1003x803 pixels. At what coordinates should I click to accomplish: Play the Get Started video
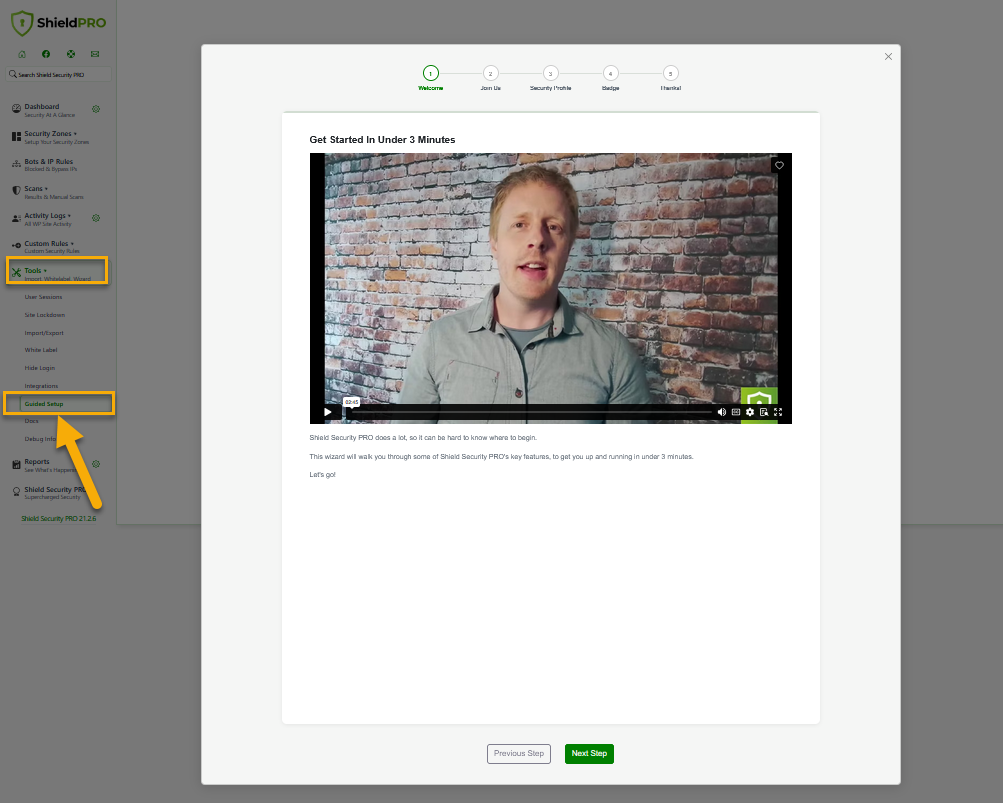point(328,412)
